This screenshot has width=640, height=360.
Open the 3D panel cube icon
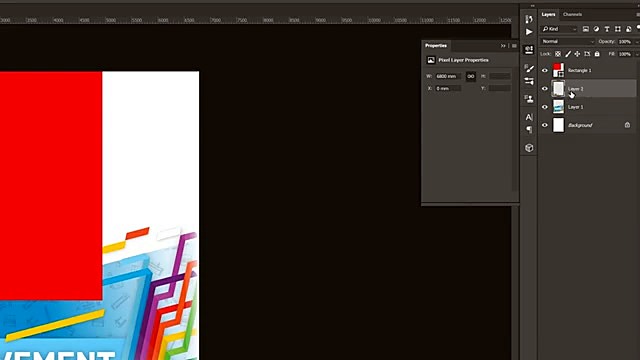tap(529, 148)
